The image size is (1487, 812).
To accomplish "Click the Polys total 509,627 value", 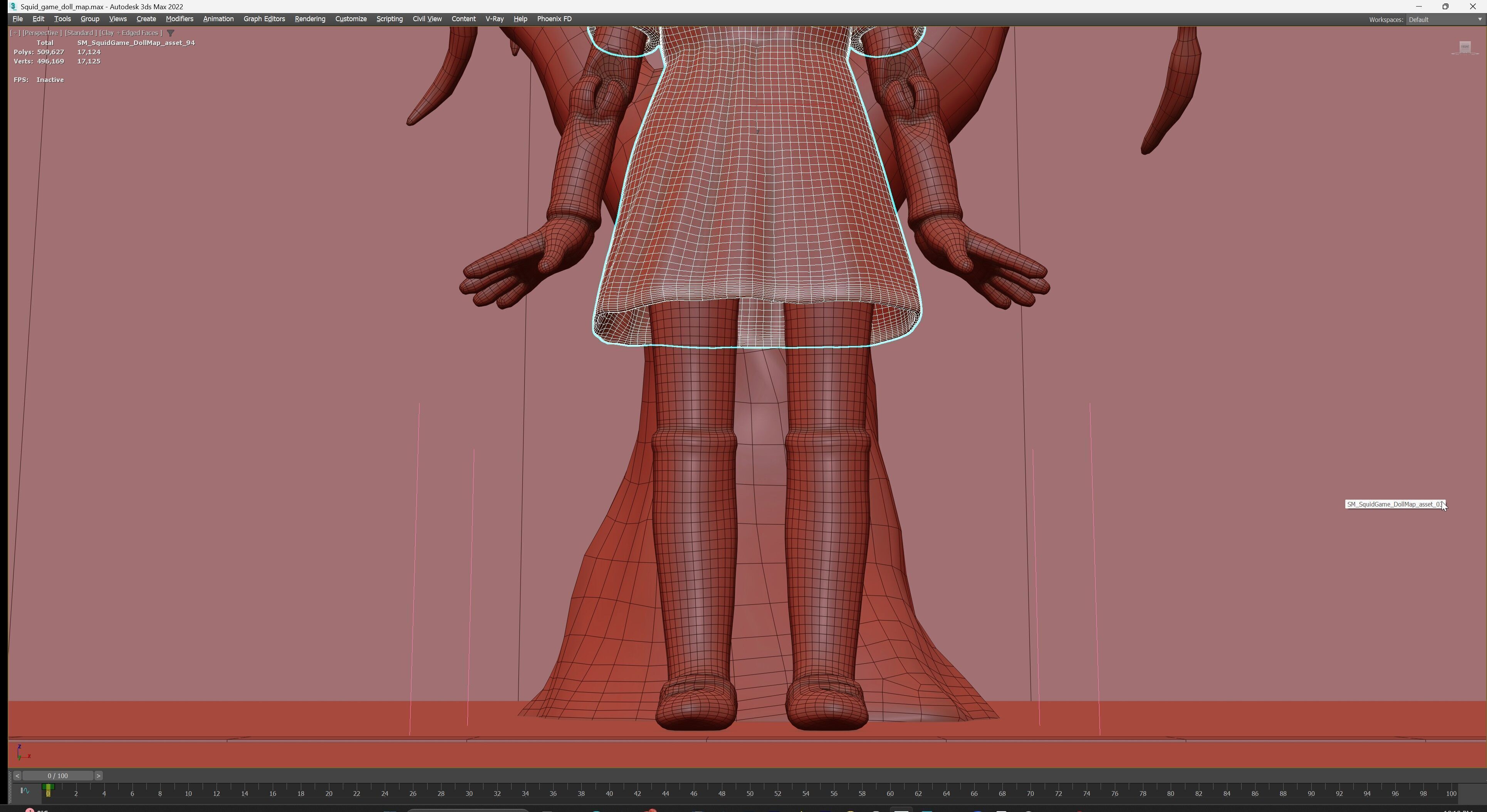I will (x=50, y=52).
